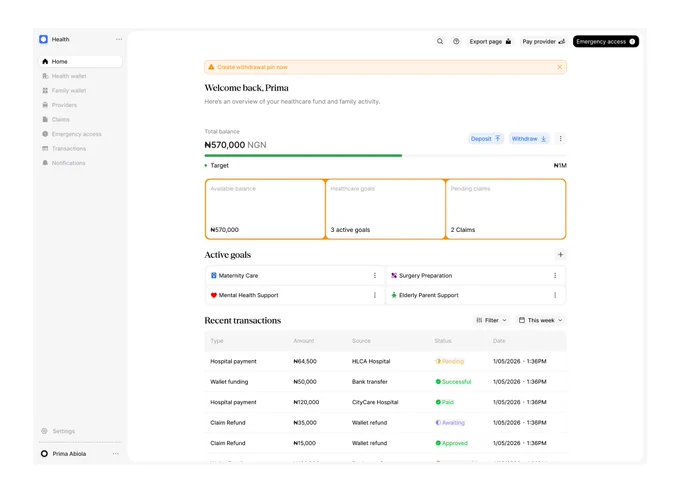
Task: Click the Export page button
Action: [490, 42]
